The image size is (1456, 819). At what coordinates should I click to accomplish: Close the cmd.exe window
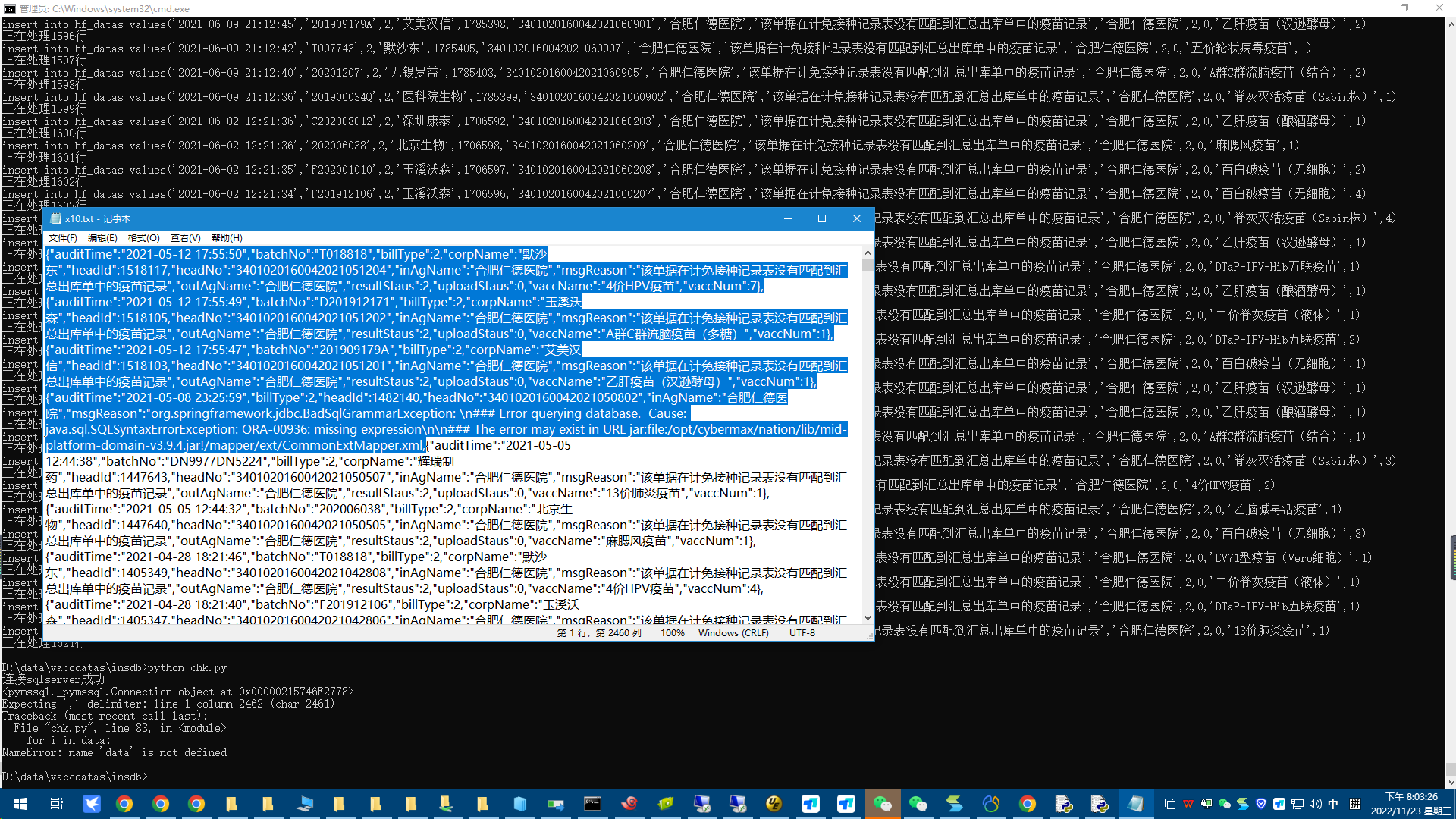coord(1439,8)
